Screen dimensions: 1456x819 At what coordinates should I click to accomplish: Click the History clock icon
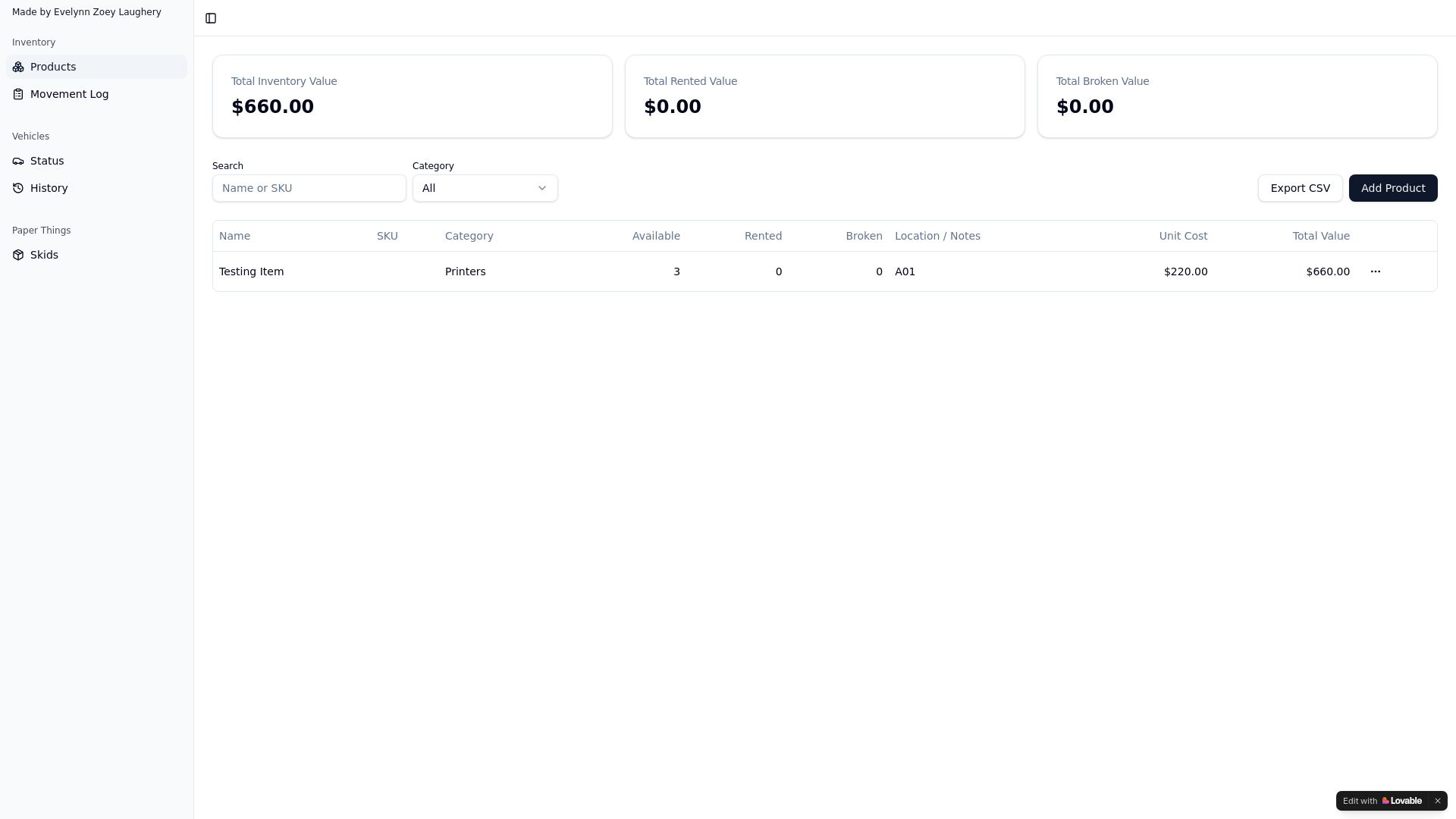coord(18,188)
